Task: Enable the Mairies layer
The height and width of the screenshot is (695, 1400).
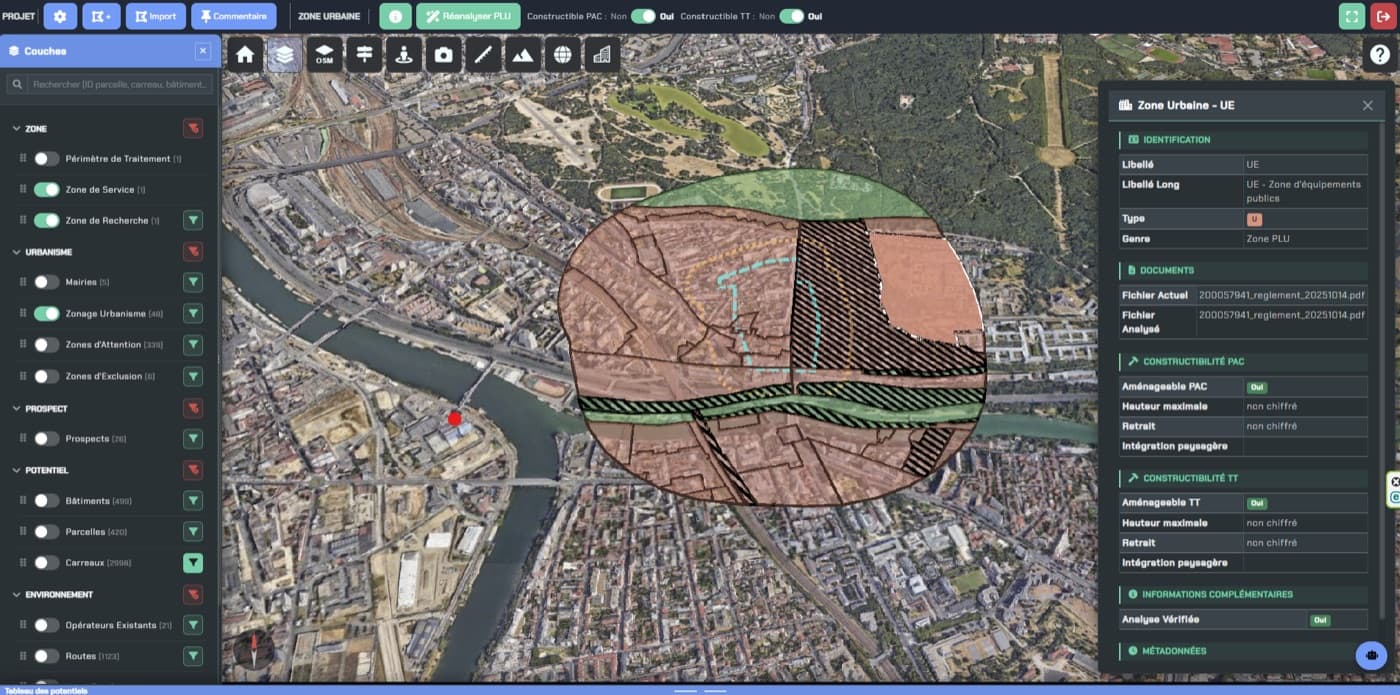Action: (46, 282)
